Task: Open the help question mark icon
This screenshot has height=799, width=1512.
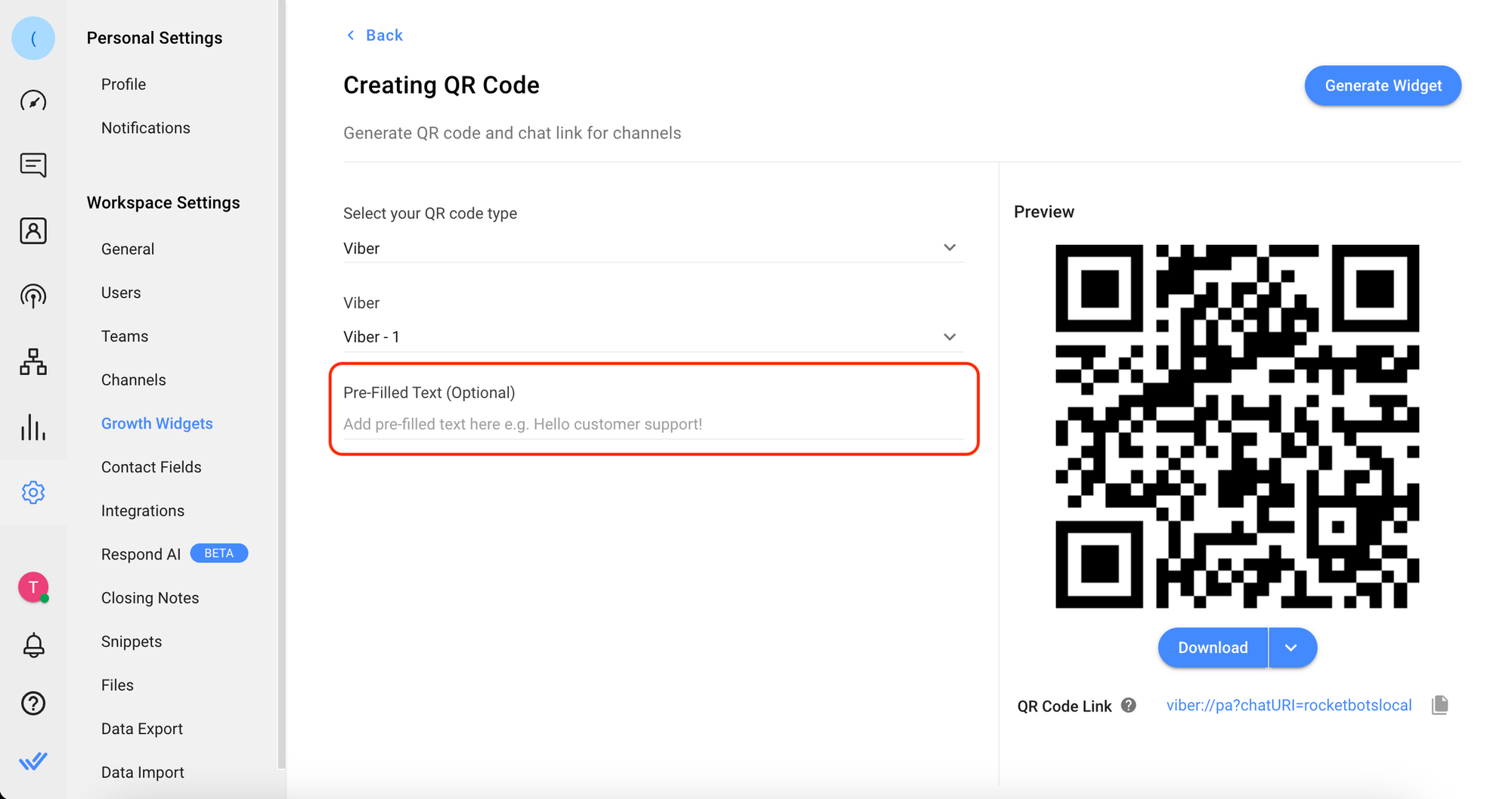Action: pyautogui.click(x=33, y=703)
